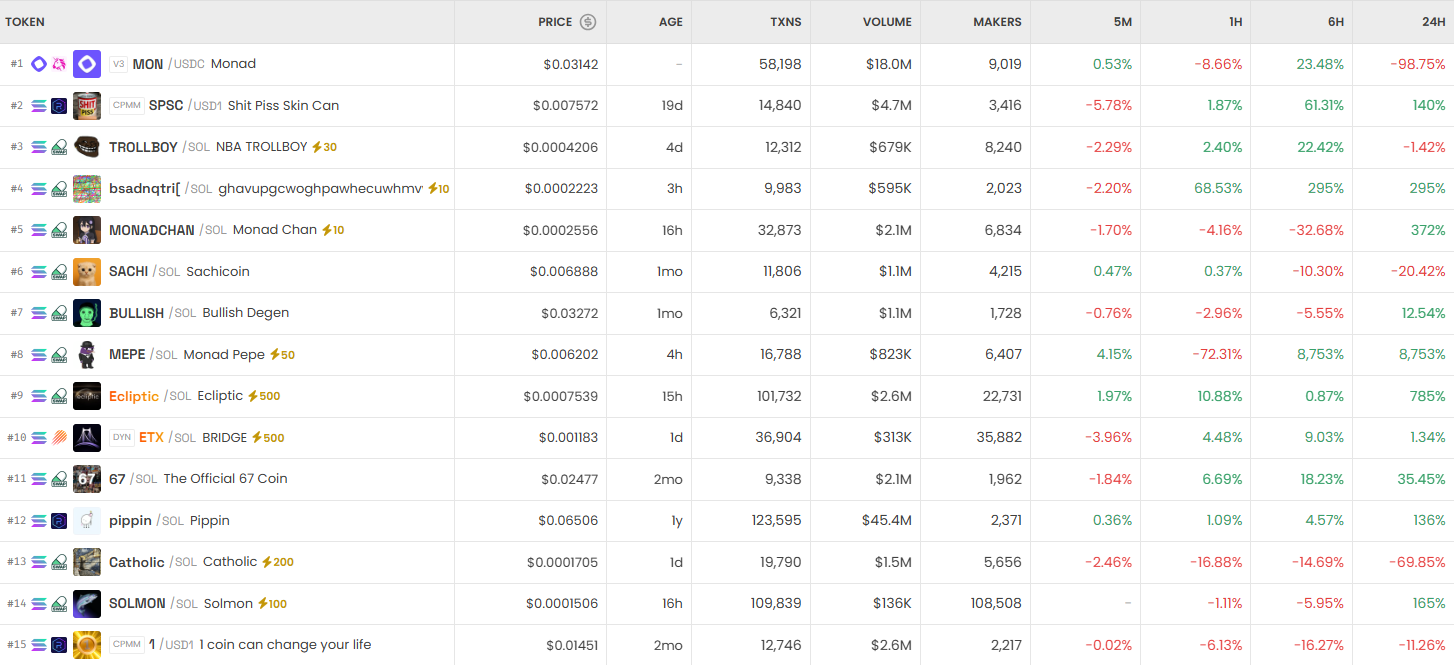Image resolution: width=1454 pixels, height=665 pixels.
Task: Click the Monad token logo in row #1
Action: tap(87, 64)
